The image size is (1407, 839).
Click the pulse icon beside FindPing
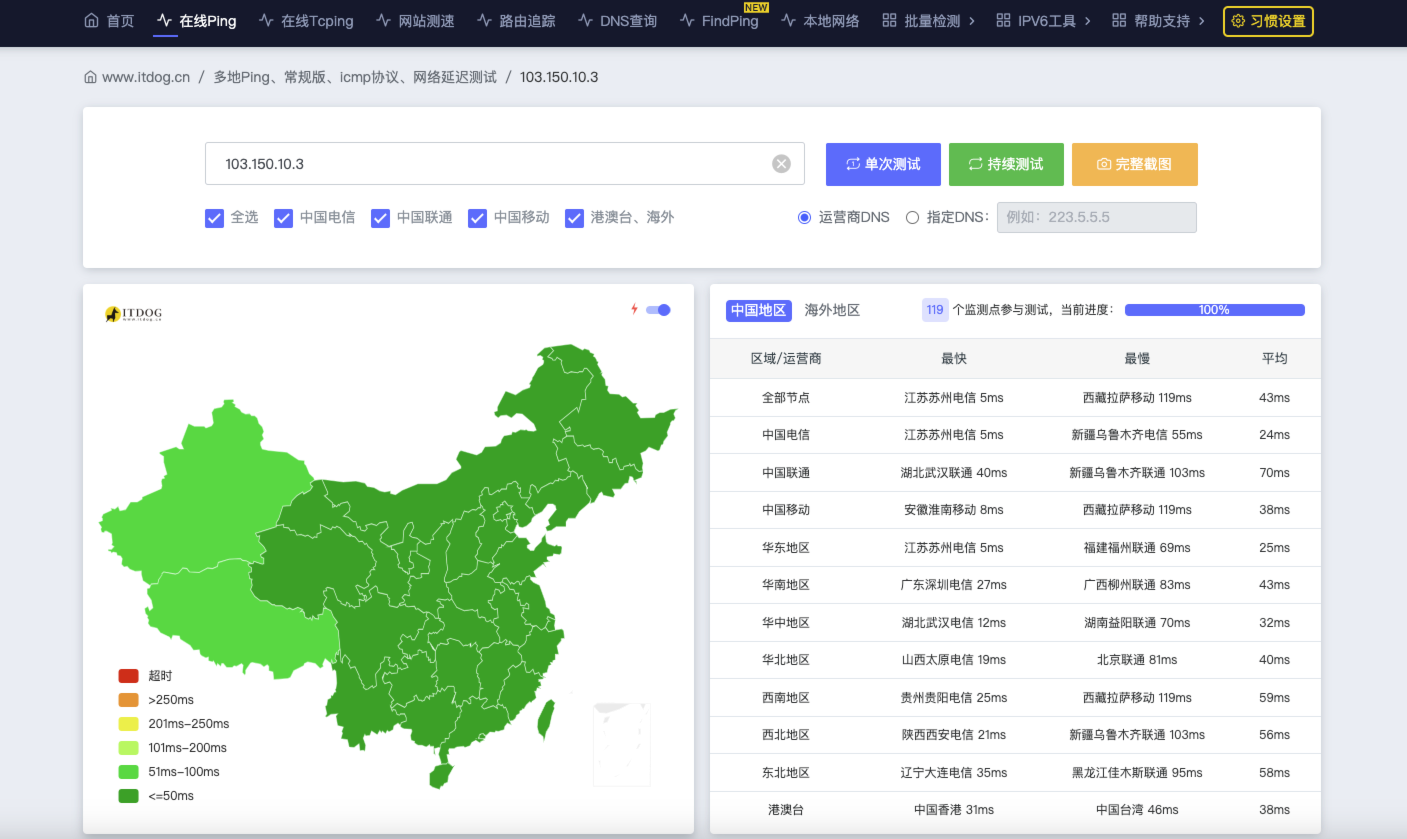pyautogui.click(x=687, y=20)
